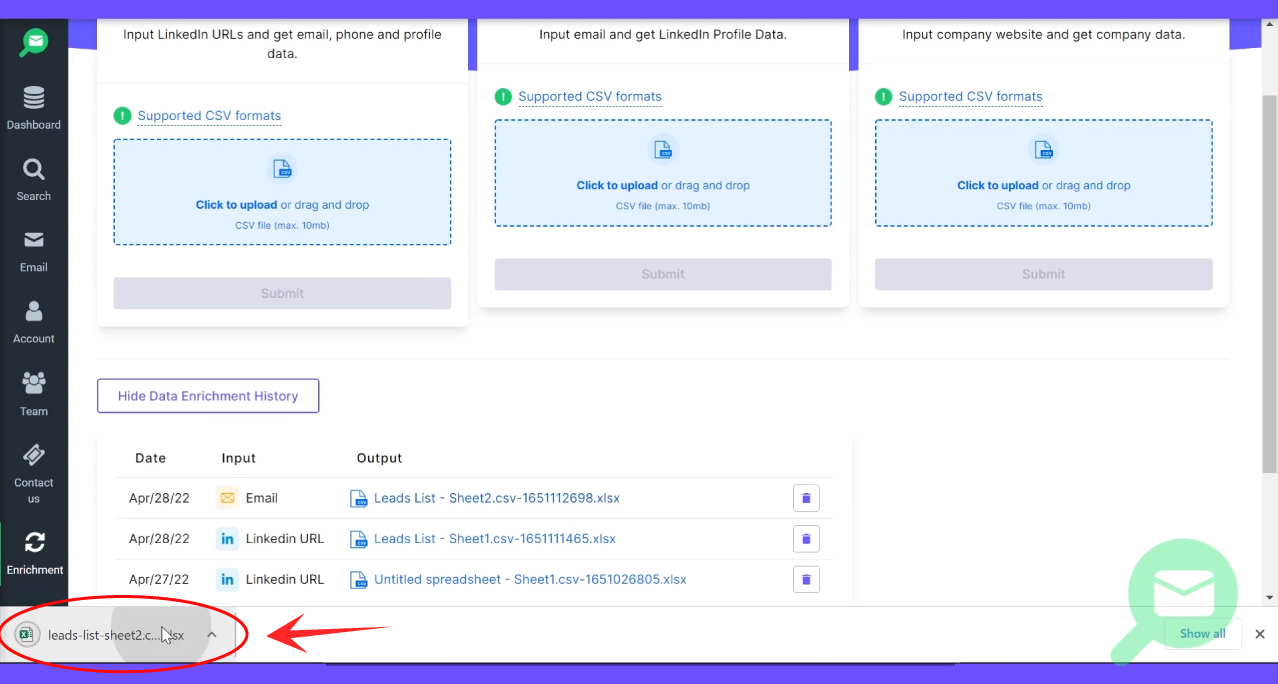Open Supported CSV formats in email card
The height and width of the screenshot is (684, 1278).
pyautogui.click(x=590, y=97)
